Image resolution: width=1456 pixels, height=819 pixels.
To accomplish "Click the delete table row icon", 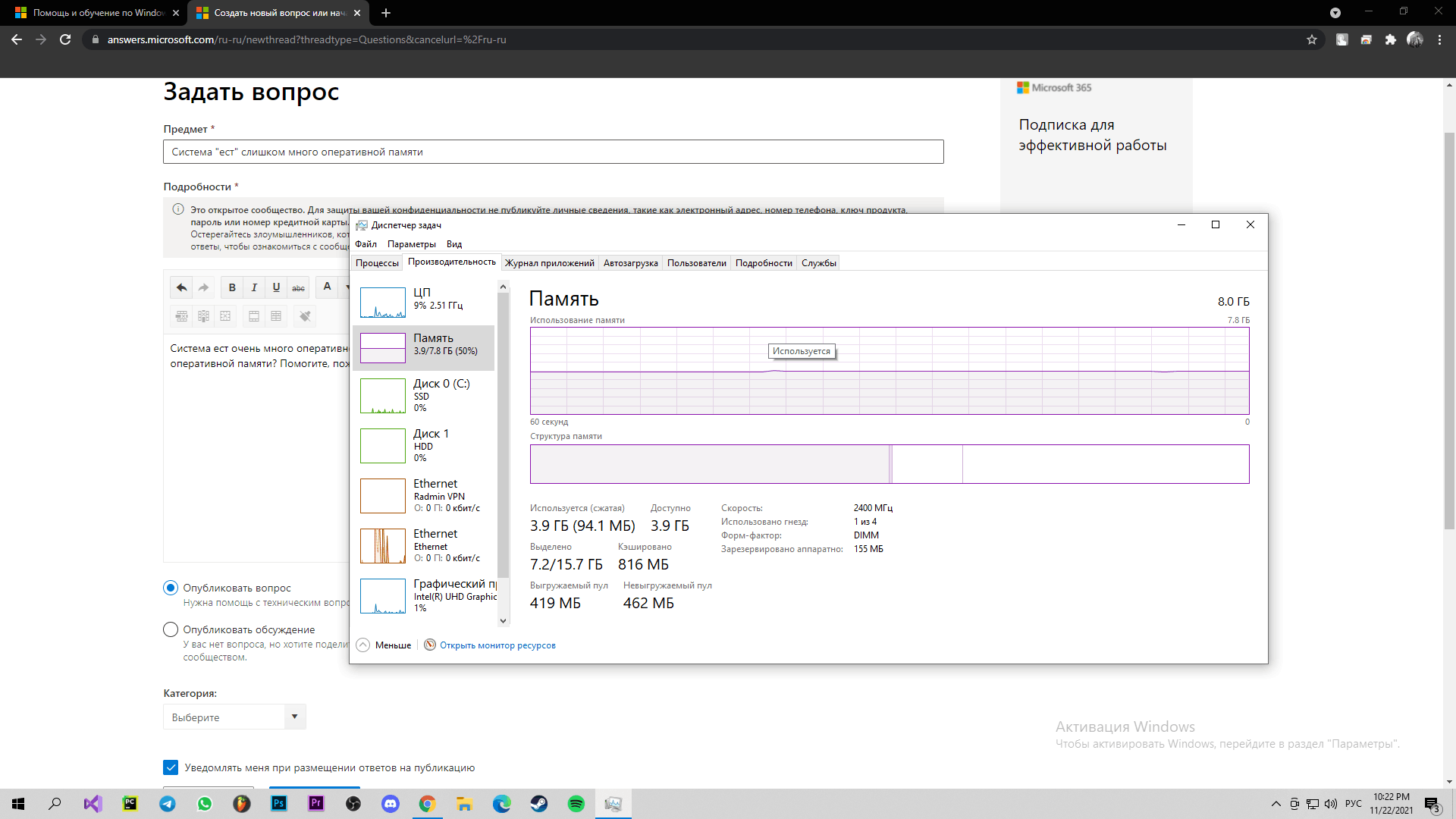I will click(x=181, y=316).
